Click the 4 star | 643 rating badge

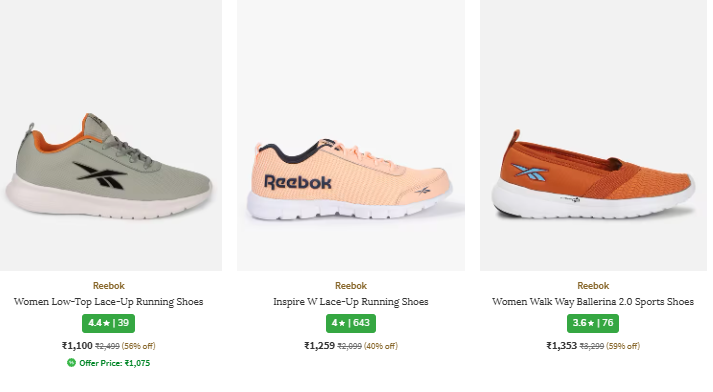(351, 323)
